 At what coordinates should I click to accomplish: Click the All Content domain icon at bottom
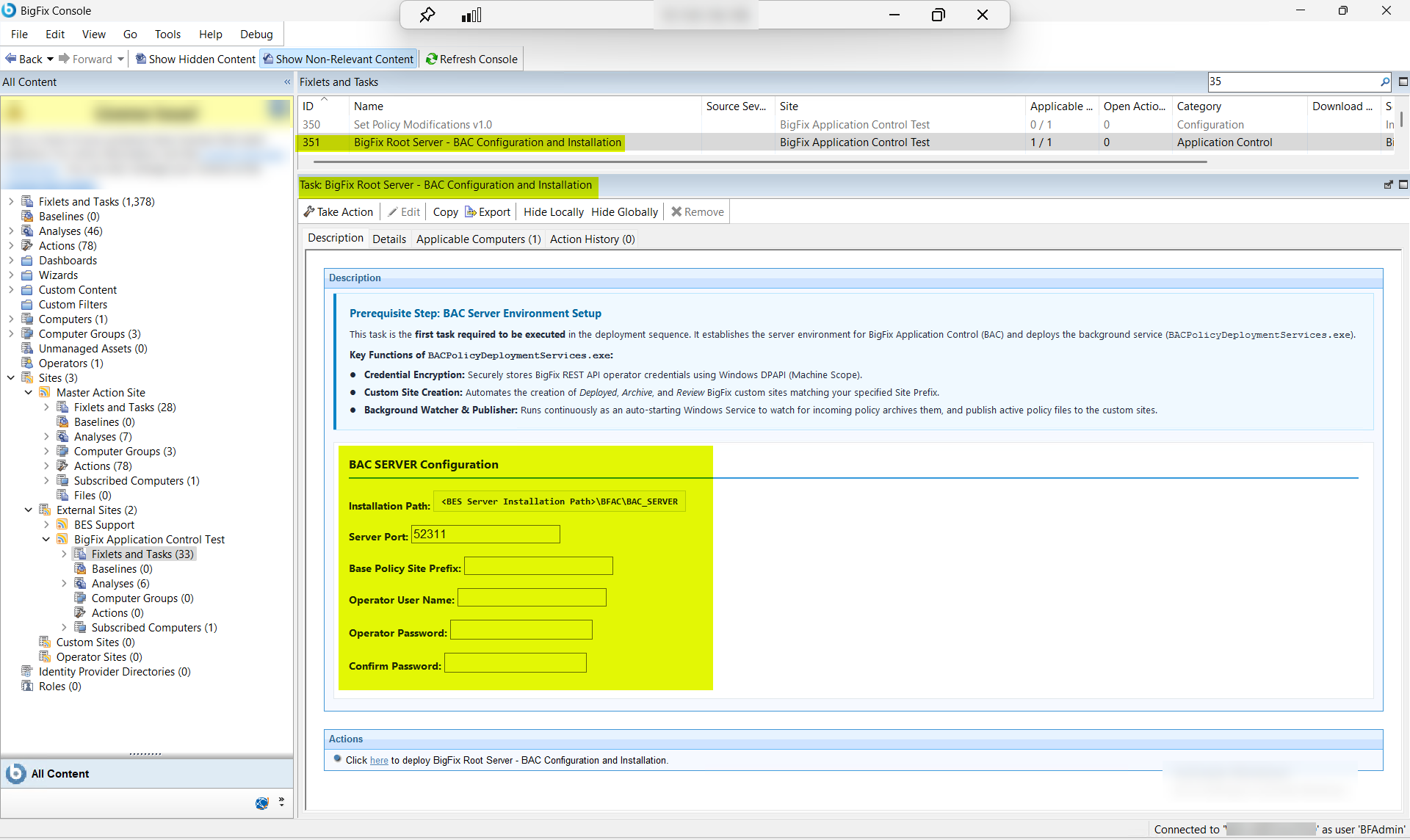pyautogui.click(x=15, y=773)
